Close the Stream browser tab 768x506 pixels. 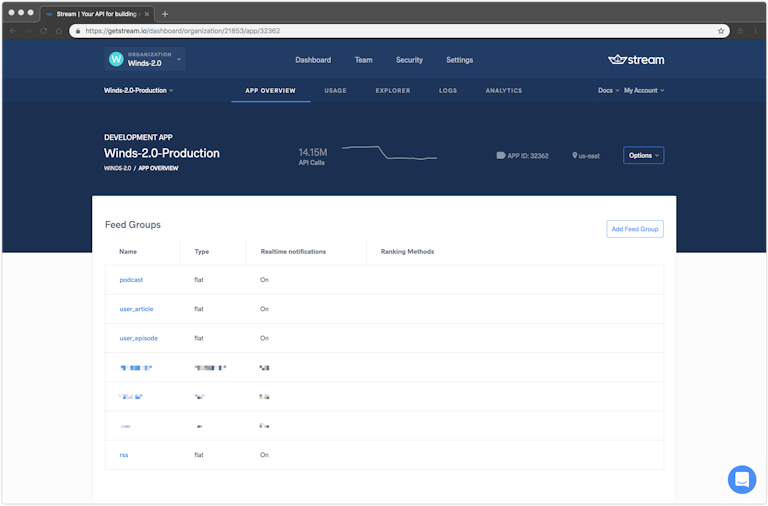click(x=147, y=14)
